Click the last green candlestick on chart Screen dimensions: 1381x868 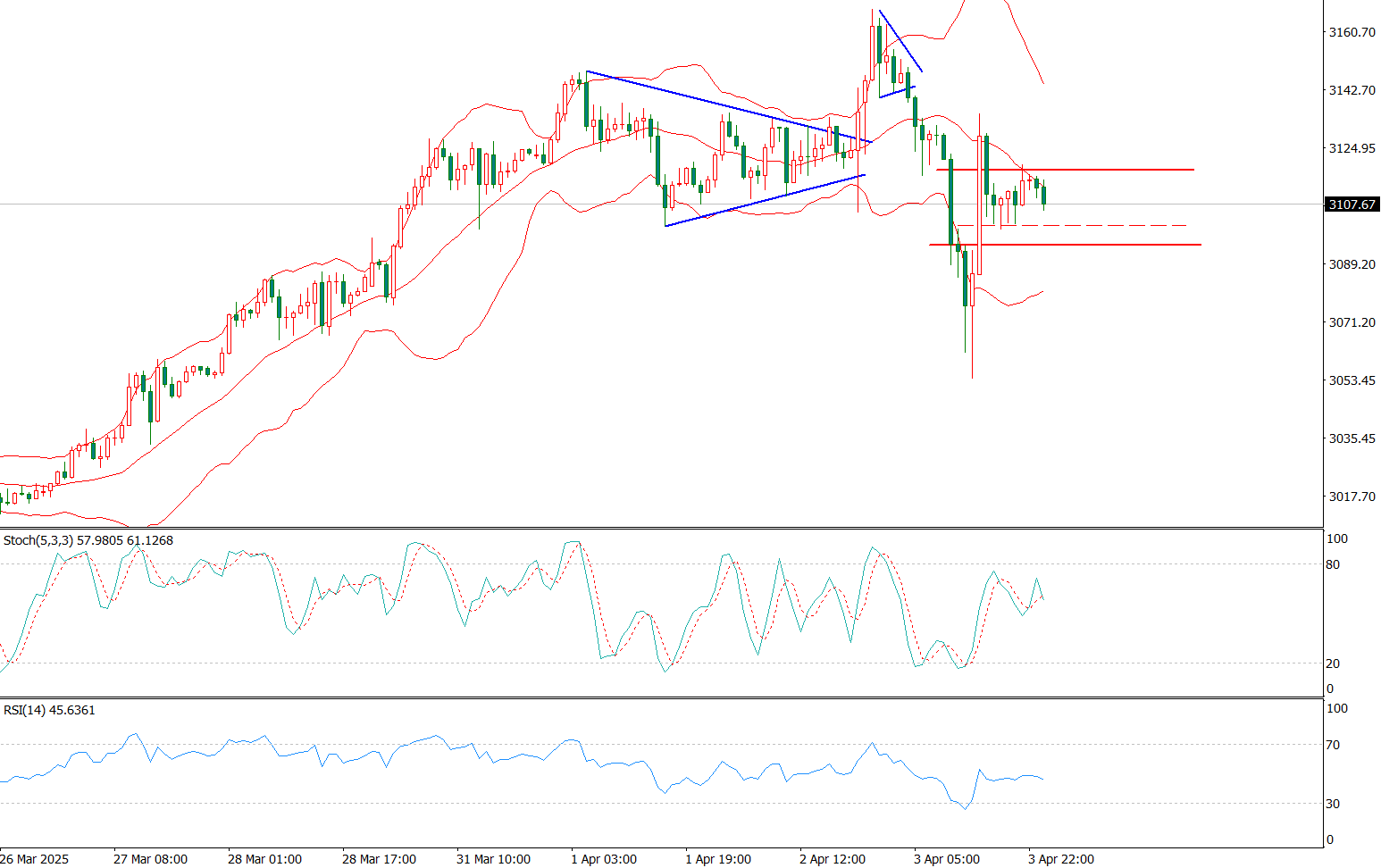1044,195
